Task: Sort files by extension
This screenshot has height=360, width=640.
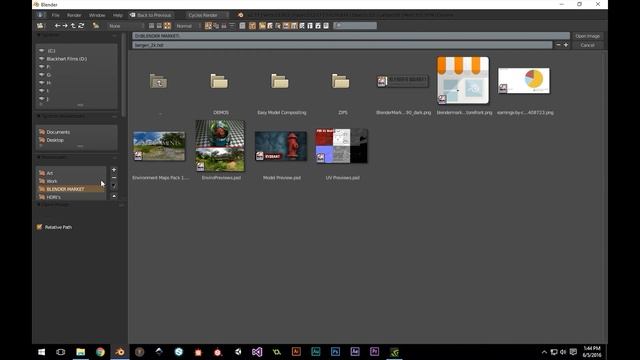Action: click(x=216, y=26)
